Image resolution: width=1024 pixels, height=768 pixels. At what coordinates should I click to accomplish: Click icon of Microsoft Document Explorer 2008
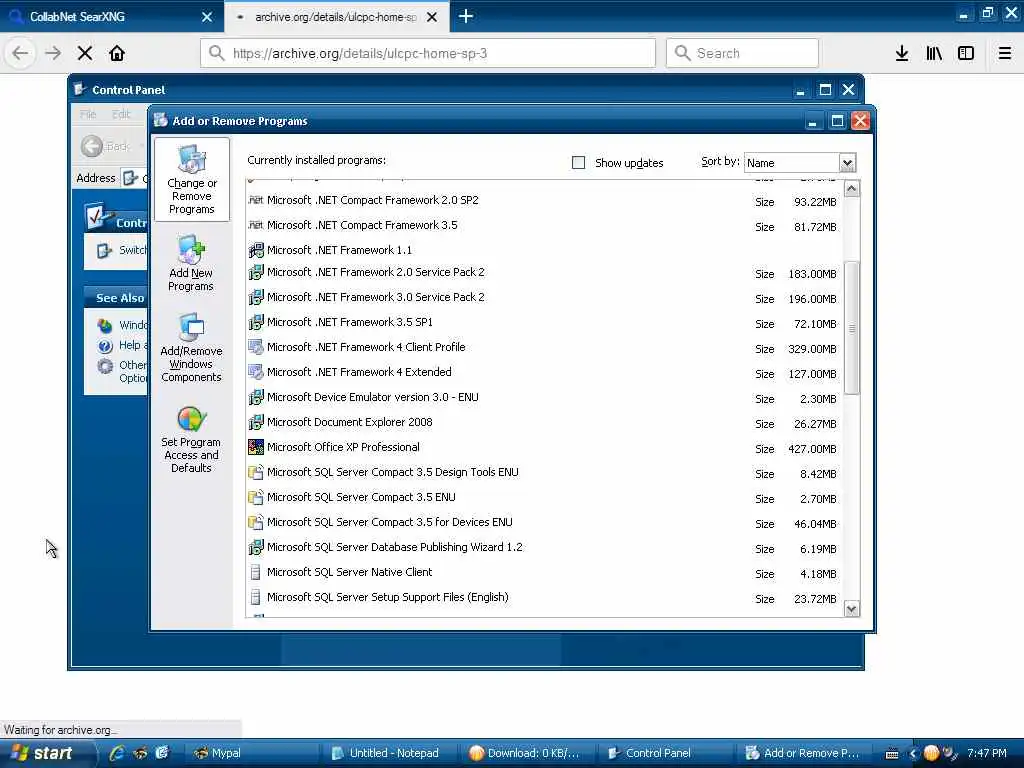click(x=256, y=423)
